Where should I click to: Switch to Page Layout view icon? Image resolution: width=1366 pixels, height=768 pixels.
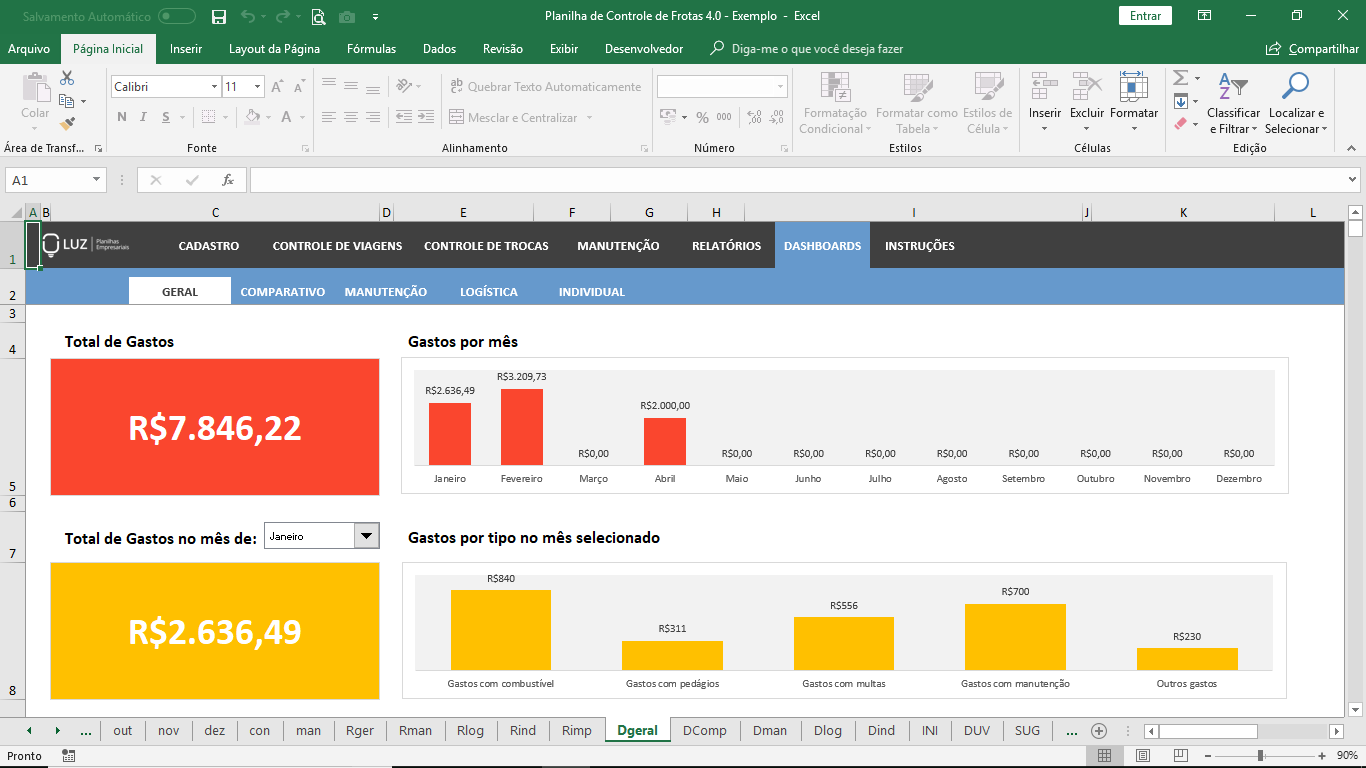(1143, 756)
